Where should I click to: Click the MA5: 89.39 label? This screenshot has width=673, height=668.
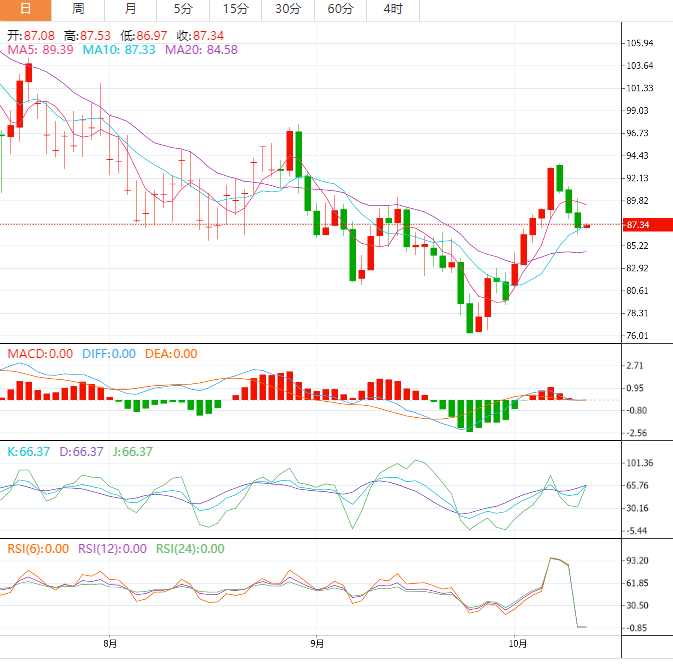click(40, 50)
